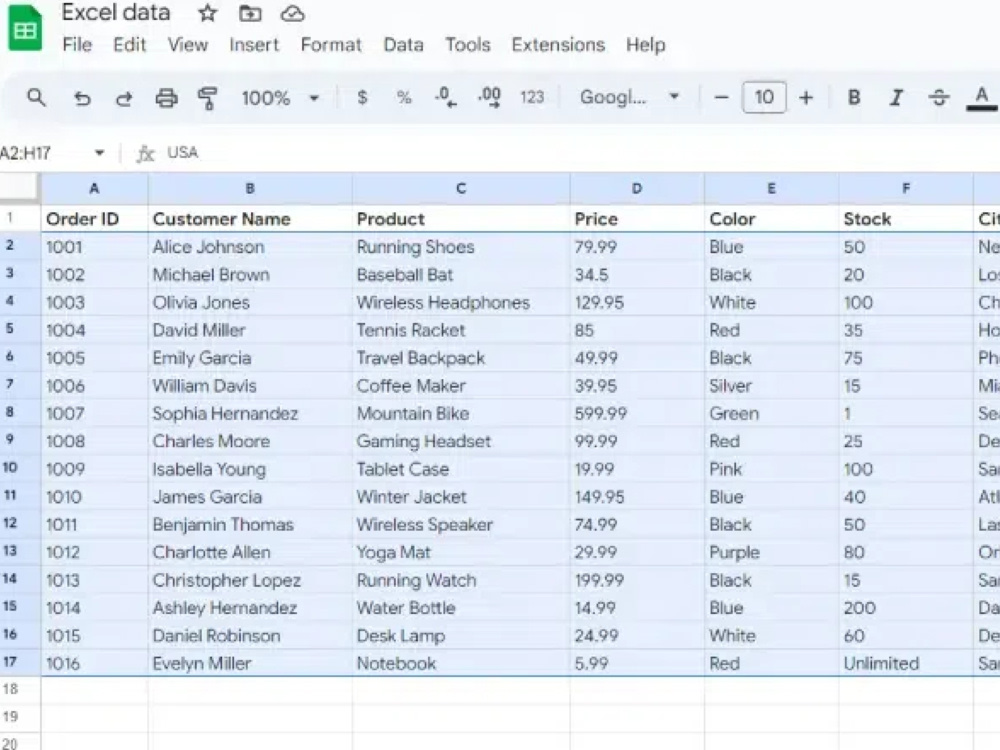1000x750 pixels.
Task: Select the cell Mountain Bike
Action: click(x=461, y=413)
